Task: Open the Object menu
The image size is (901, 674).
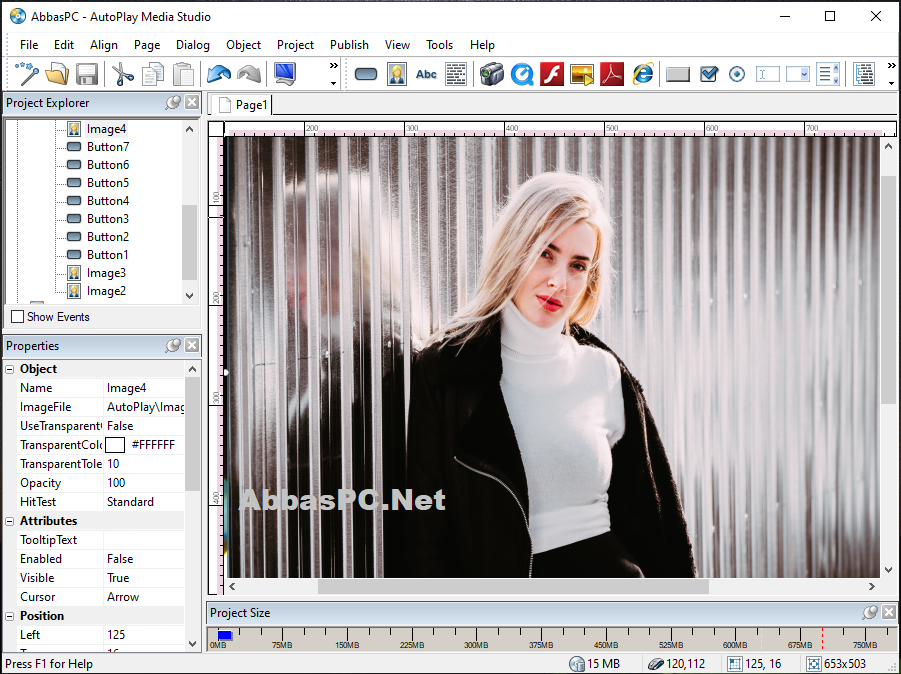Action: 243,45
